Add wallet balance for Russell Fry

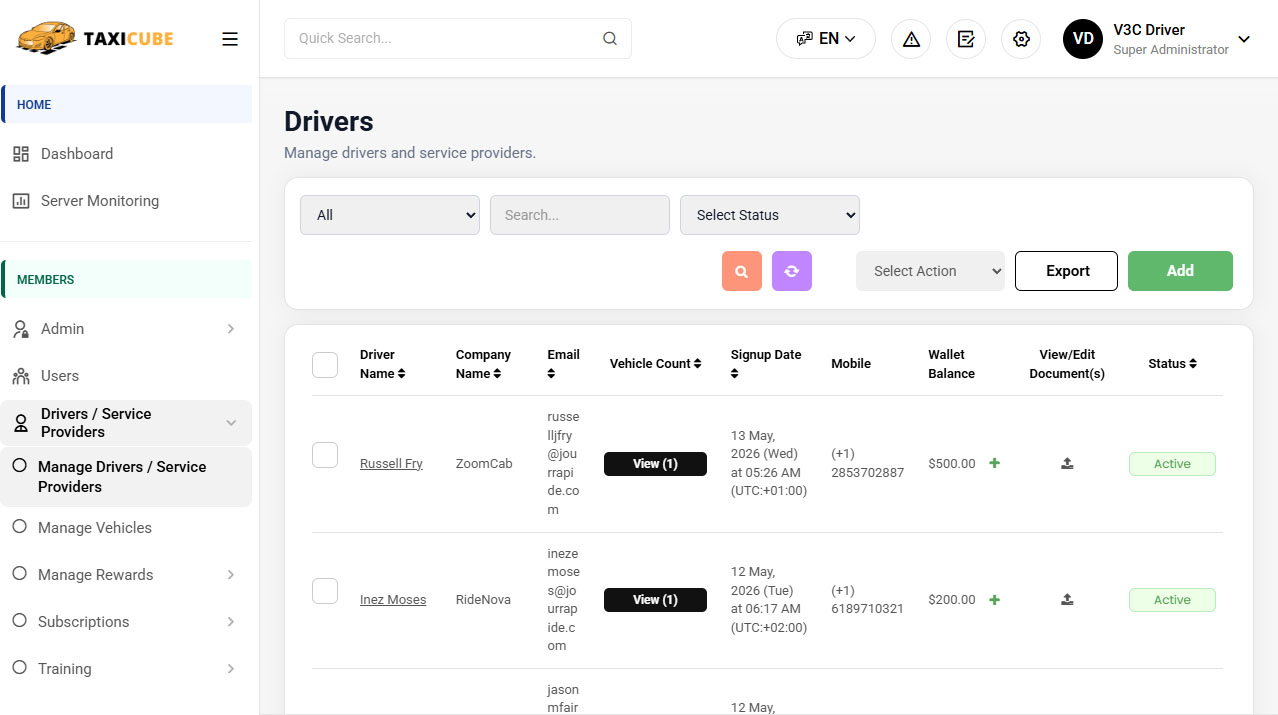click(x=994, y=463)
